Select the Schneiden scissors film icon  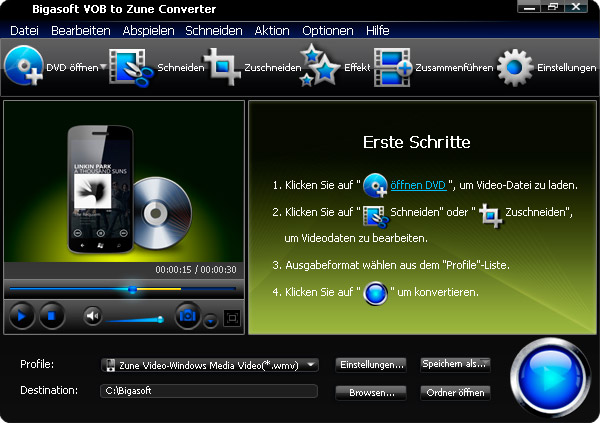tap(130, 67)
